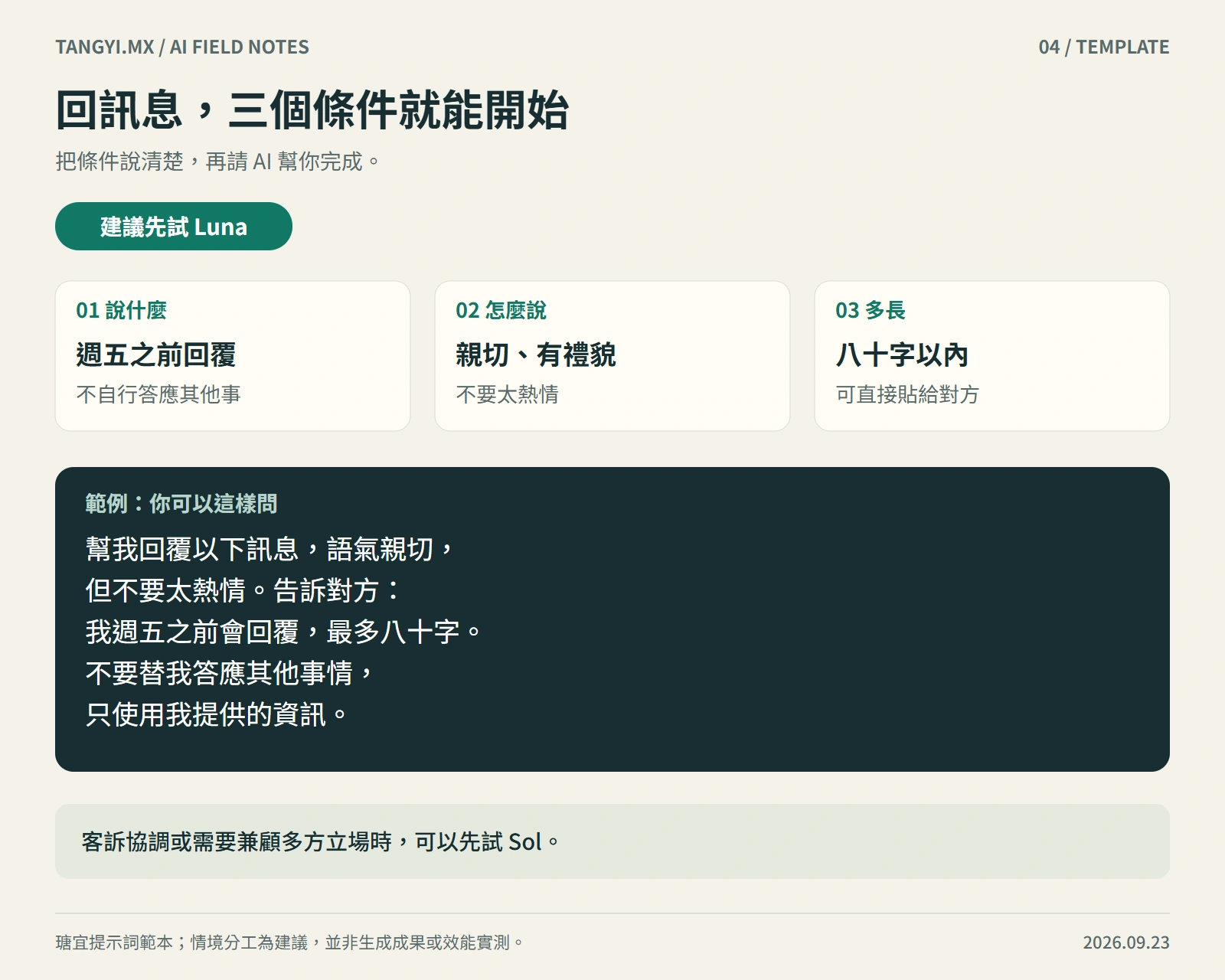
Task: Click the 週五之前回覆 card title
Action: point(156,354)
